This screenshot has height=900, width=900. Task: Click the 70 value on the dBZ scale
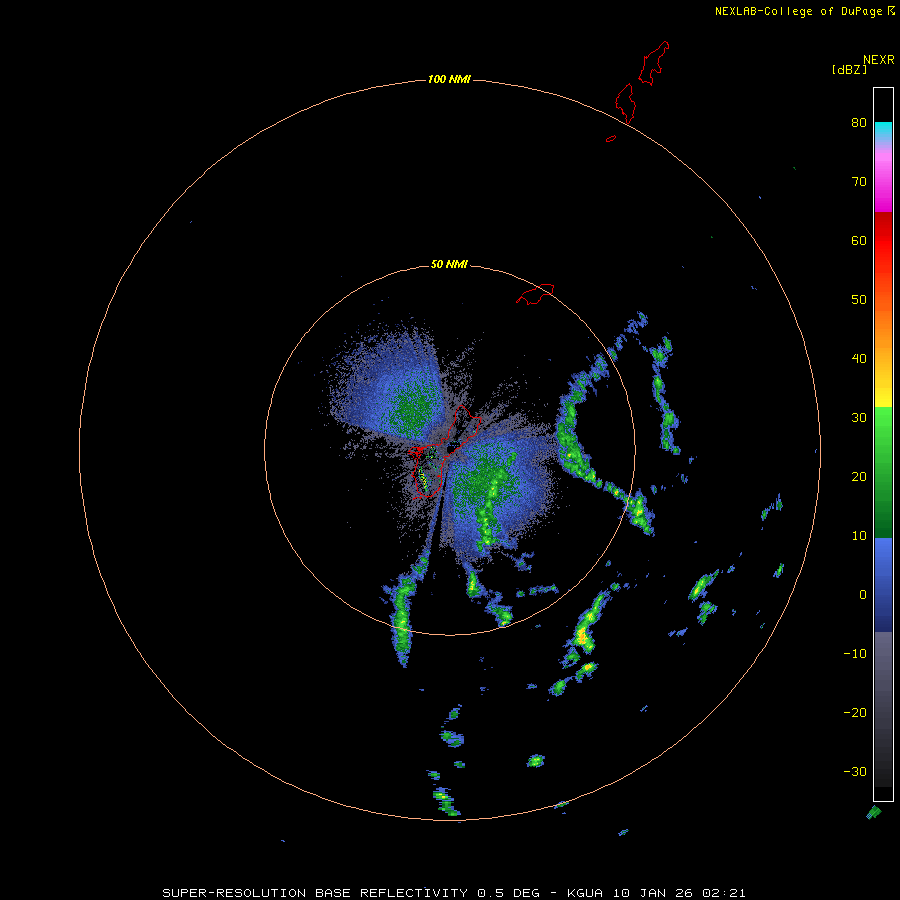pos(859,182)
